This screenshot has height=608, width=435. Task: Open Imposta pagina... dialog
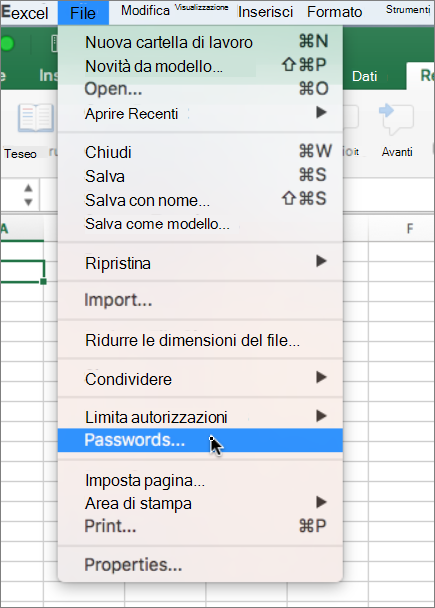tap(200, 480)
